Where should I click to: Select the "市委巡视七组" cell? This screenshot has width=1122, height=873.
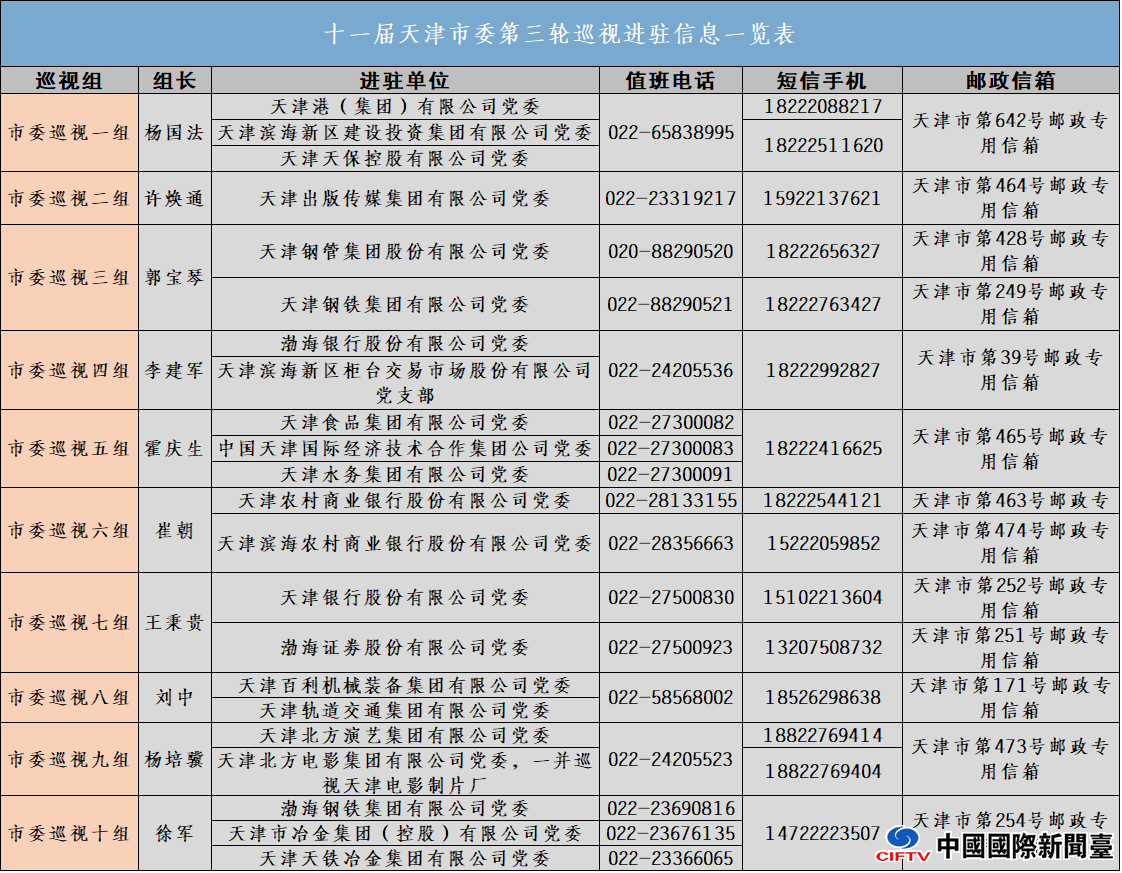[x=69, y=623]
